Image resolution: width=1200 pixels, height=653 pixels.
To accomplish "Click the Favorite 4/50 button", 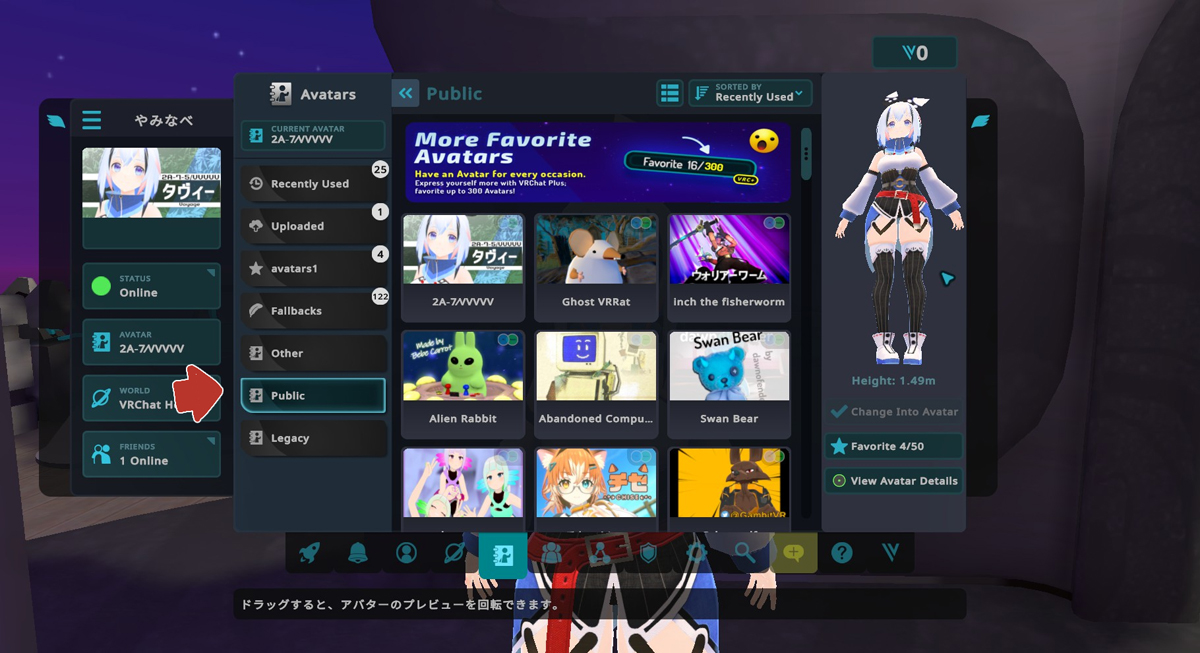I will pos(894,446).
